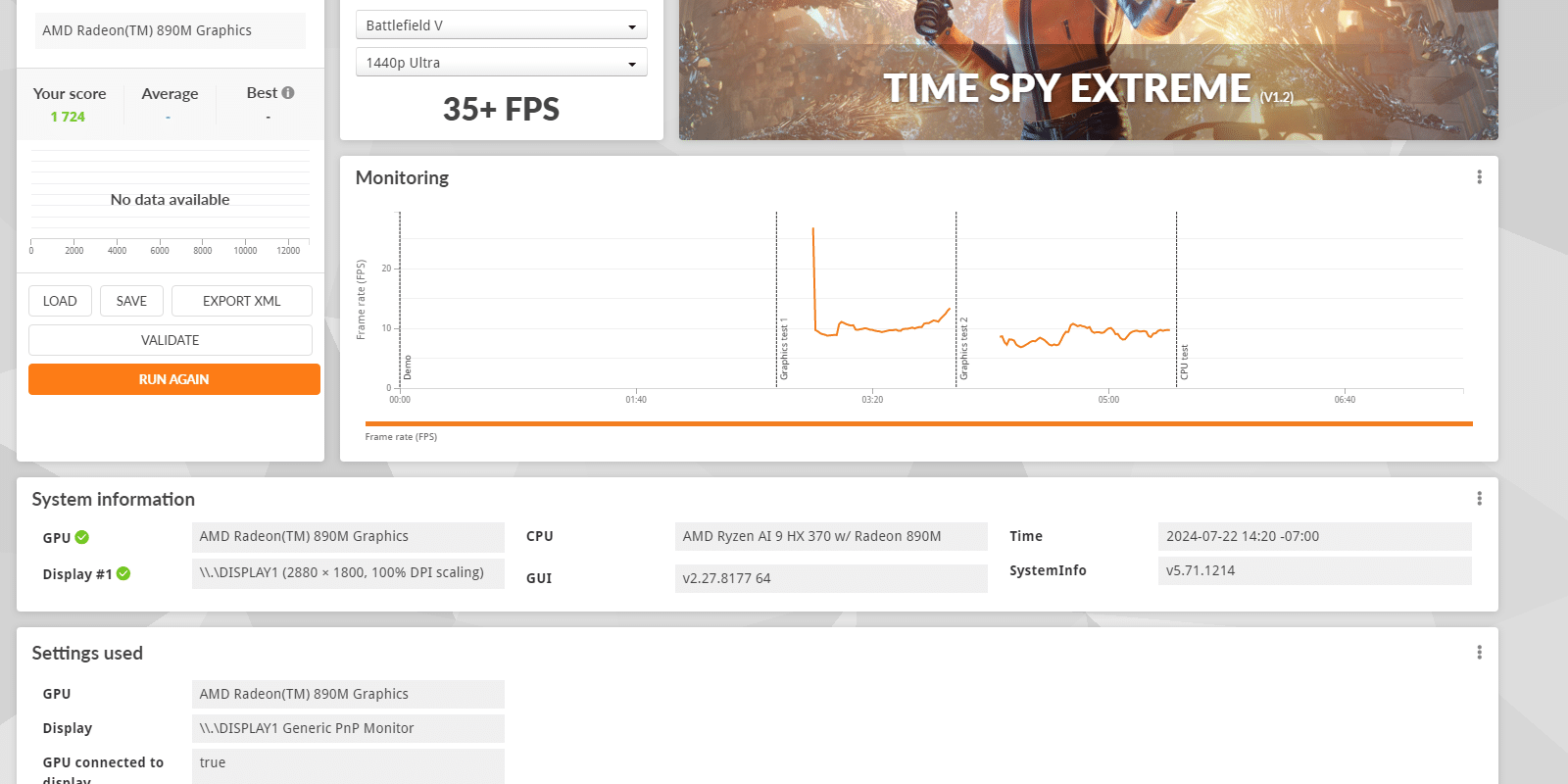Click the CPU value AMD Ryzen AI 9 HX 370
Image resolution: width=1568 pixels, height=784 pixels.
(x=831, y=536)
